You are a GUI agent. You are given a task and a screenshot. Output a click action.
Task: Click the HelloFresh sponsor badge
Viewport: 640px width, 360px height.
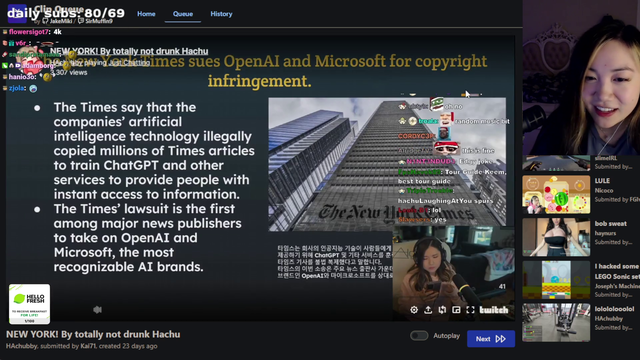tap(29, 304)
